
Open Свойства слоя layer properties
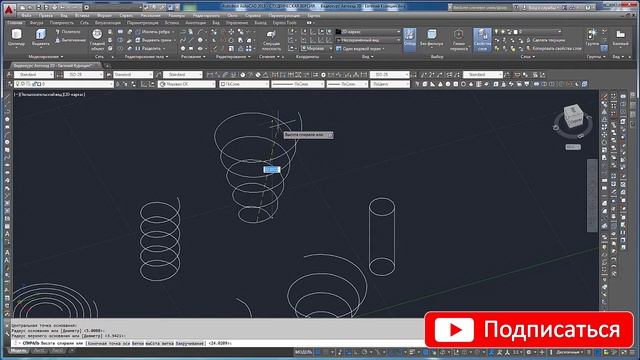click(482, 40)
